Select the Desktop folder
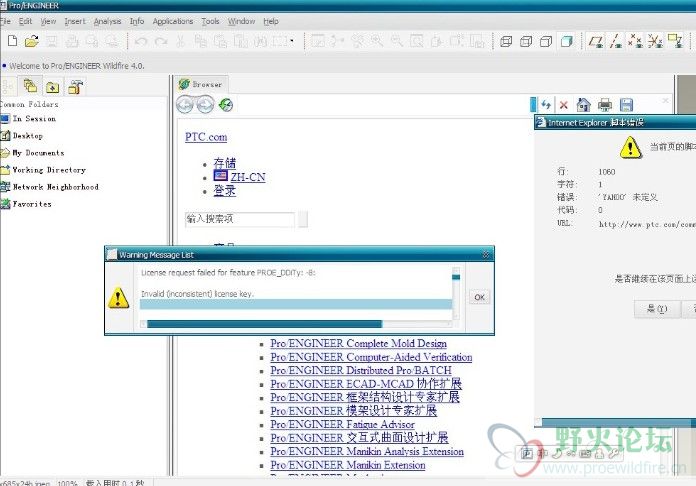This screenshot has height=486, width=696. click(22, 136)
